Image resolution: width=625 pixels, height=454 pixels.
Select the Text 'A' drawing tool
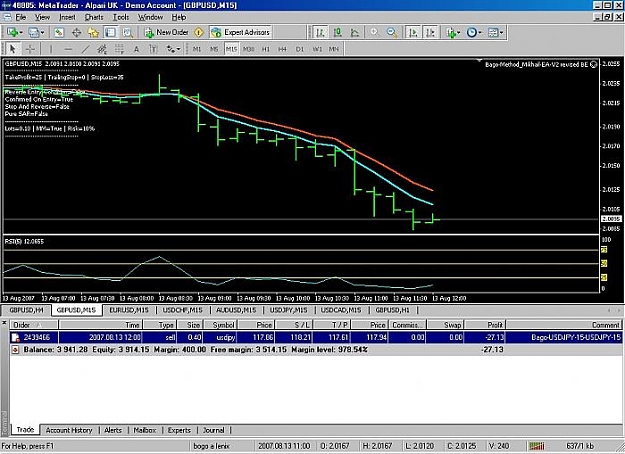(x=136, y=49)
